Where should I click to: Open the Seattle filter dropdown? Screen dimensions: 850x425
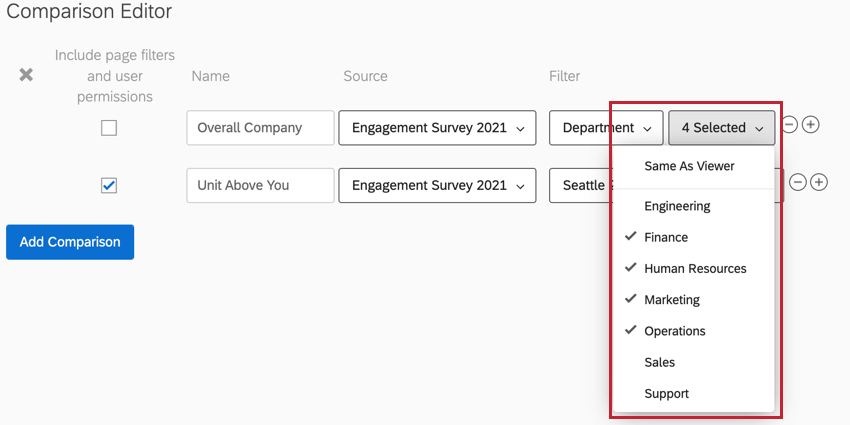pyautogui.click(x=580, y=185)
